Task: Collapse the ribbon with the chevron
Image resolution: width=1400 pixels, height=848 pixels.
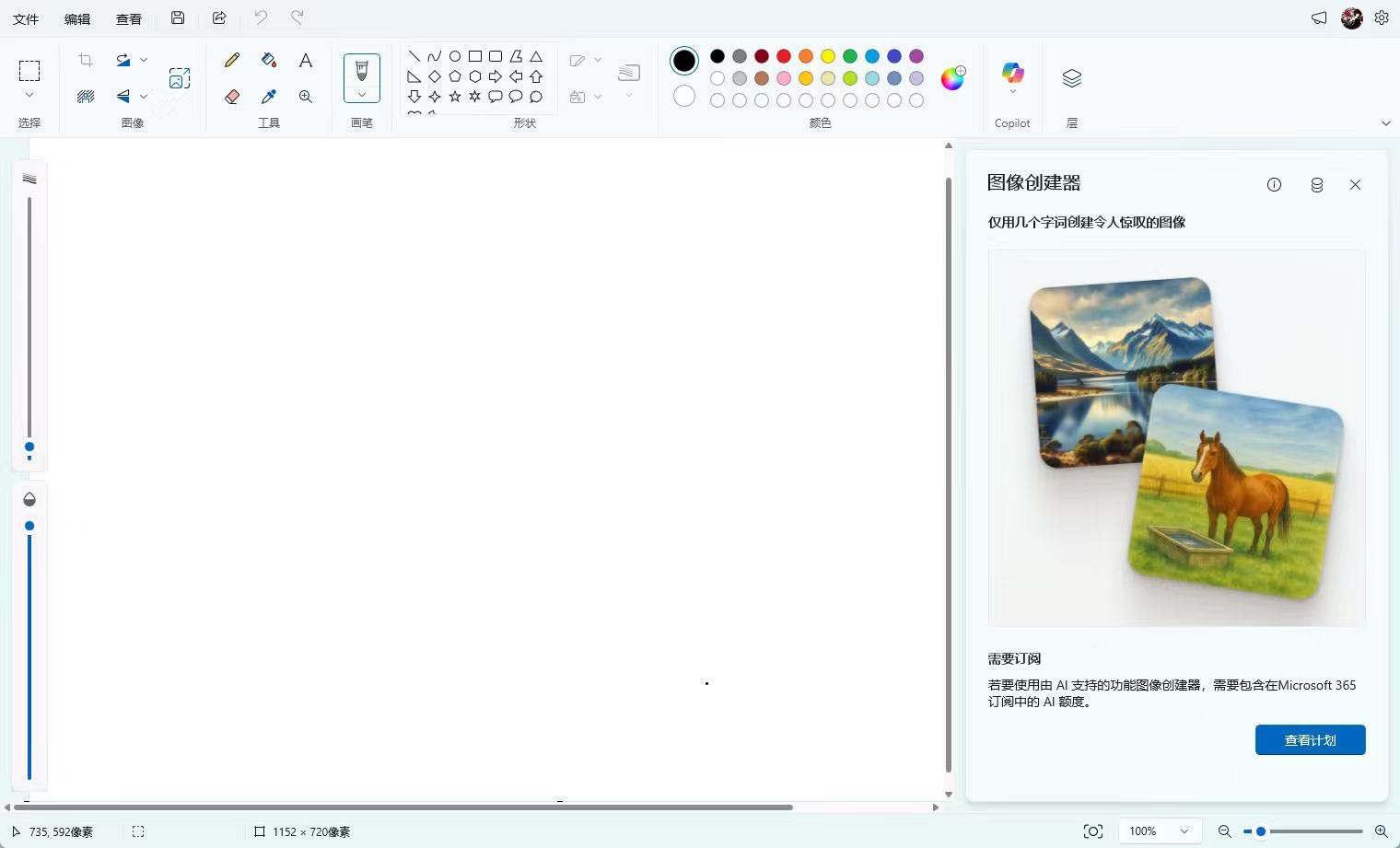Action: point(1386,122)
